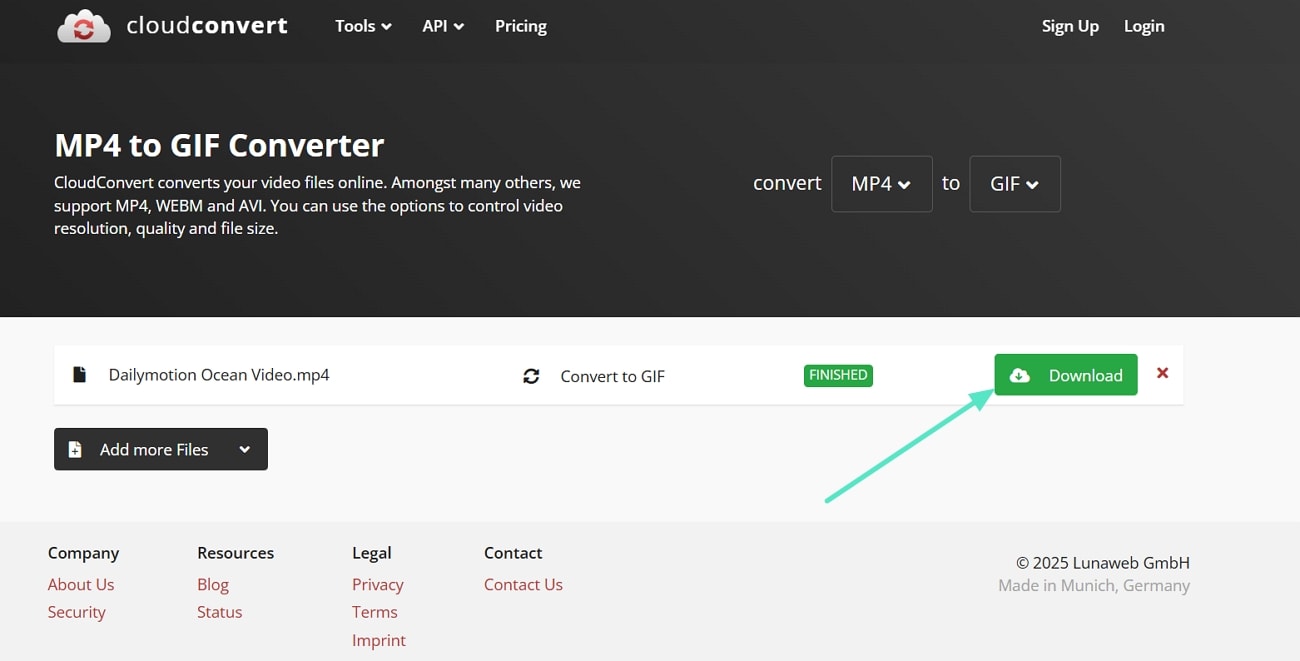Open the Imprint footer link
The image size is (1300, 661).
click(379, 640)
